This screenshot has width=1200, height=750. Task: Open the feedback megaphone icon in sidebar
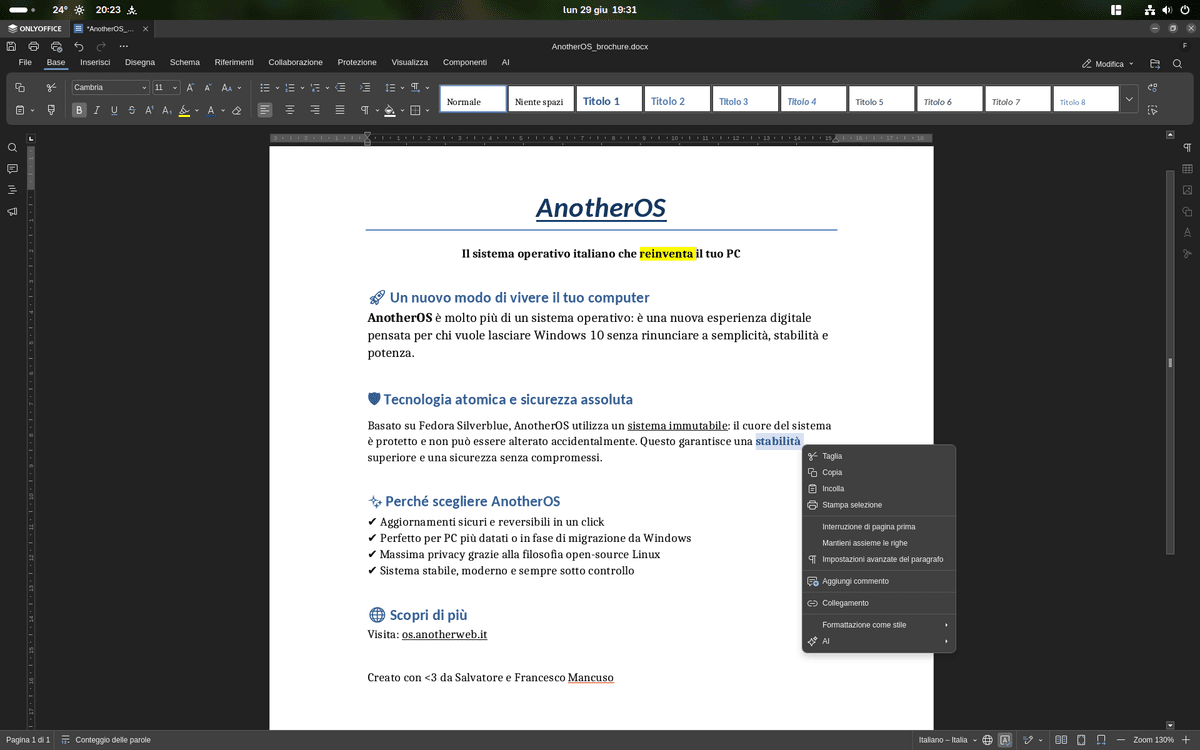click(13, 212)
